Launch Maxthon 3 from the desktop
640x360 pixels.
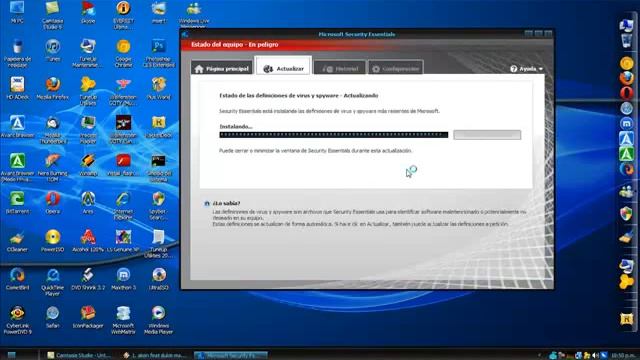[x=123, y=279]
